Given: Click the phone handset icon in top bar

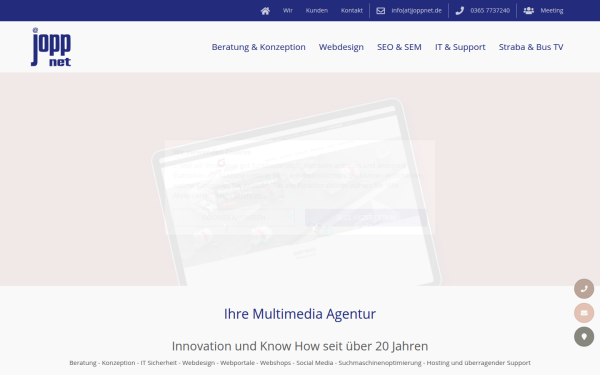Looking at the screenshot, I should click(x=460, y=11).
